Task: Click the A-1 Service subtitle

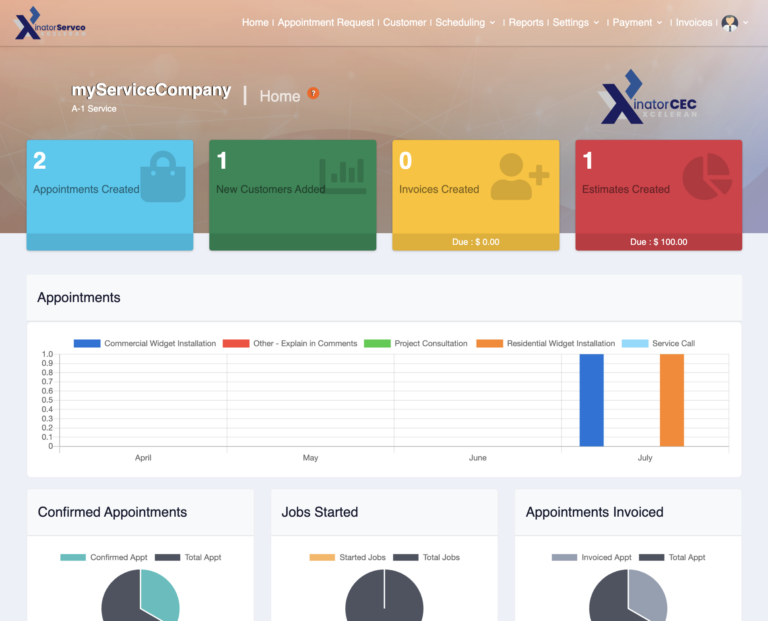Action: (94, 109)
